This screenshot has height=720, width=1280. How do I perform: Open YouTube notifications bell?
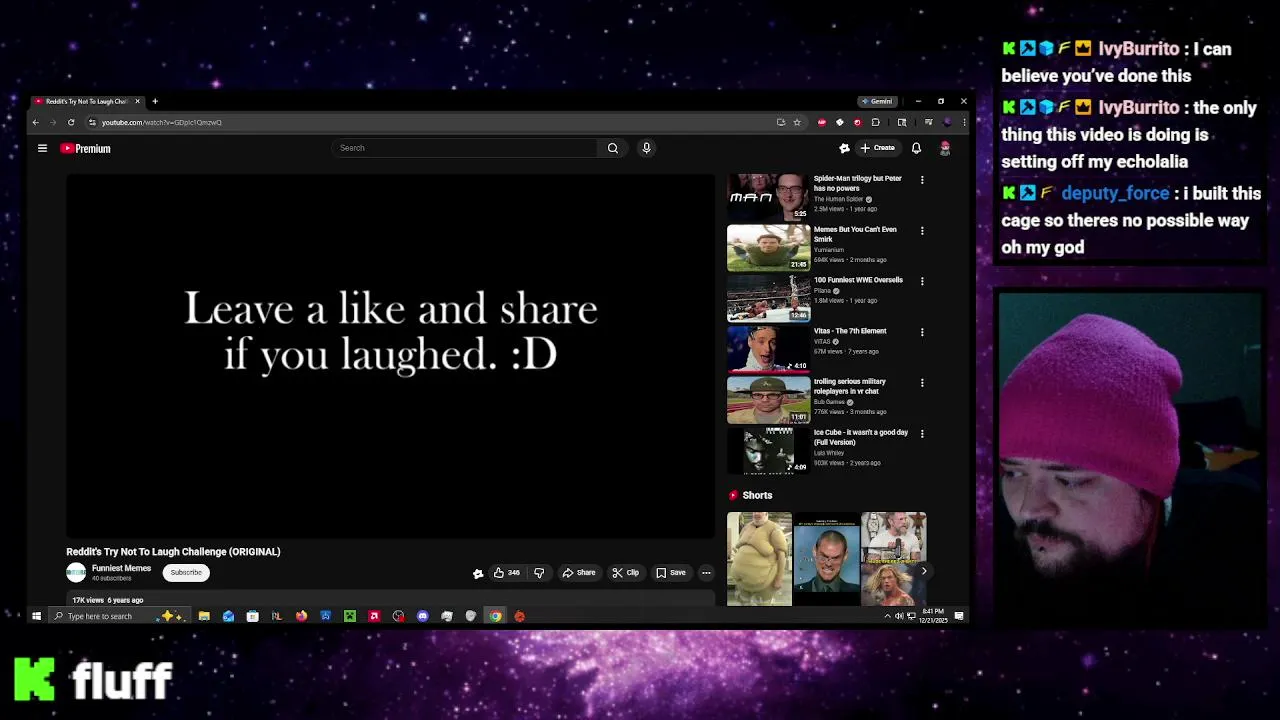click(916, 148)
